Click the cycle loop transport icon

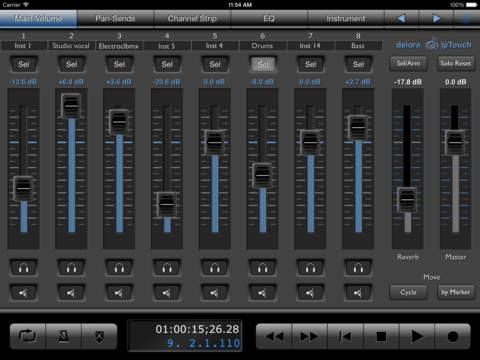27,336
